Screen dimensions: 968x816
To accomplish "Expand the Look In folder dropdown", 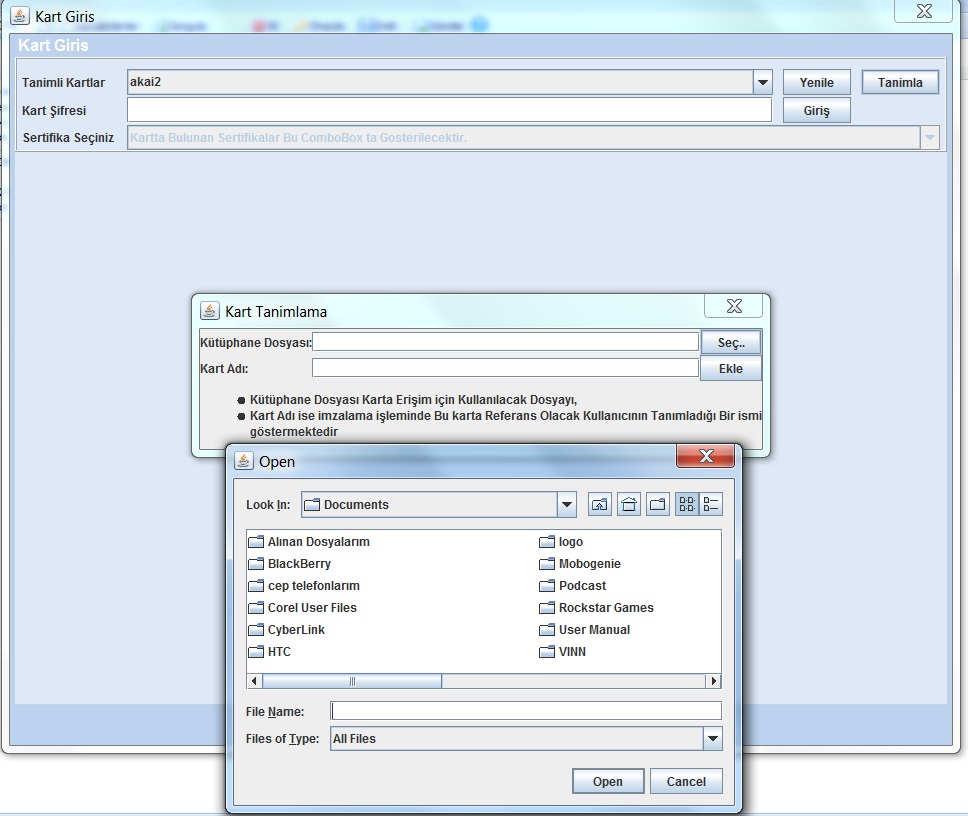I will (x=567, y=505).
